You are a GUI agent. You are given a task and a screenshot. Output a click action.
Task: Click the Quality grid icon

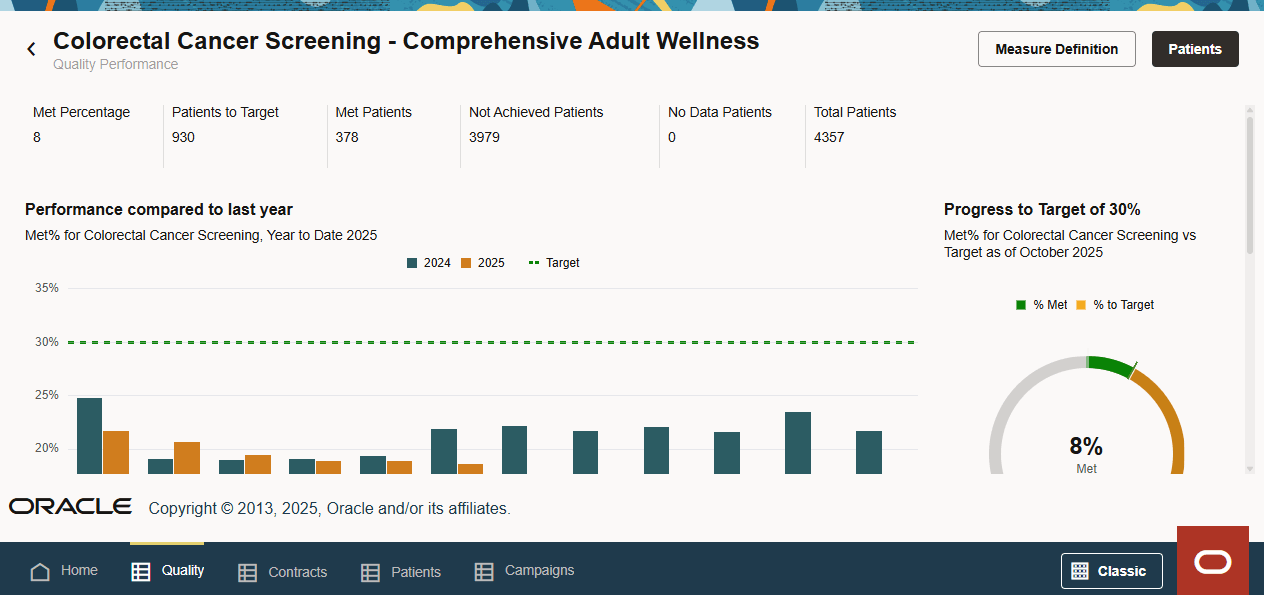click(141, 572)
